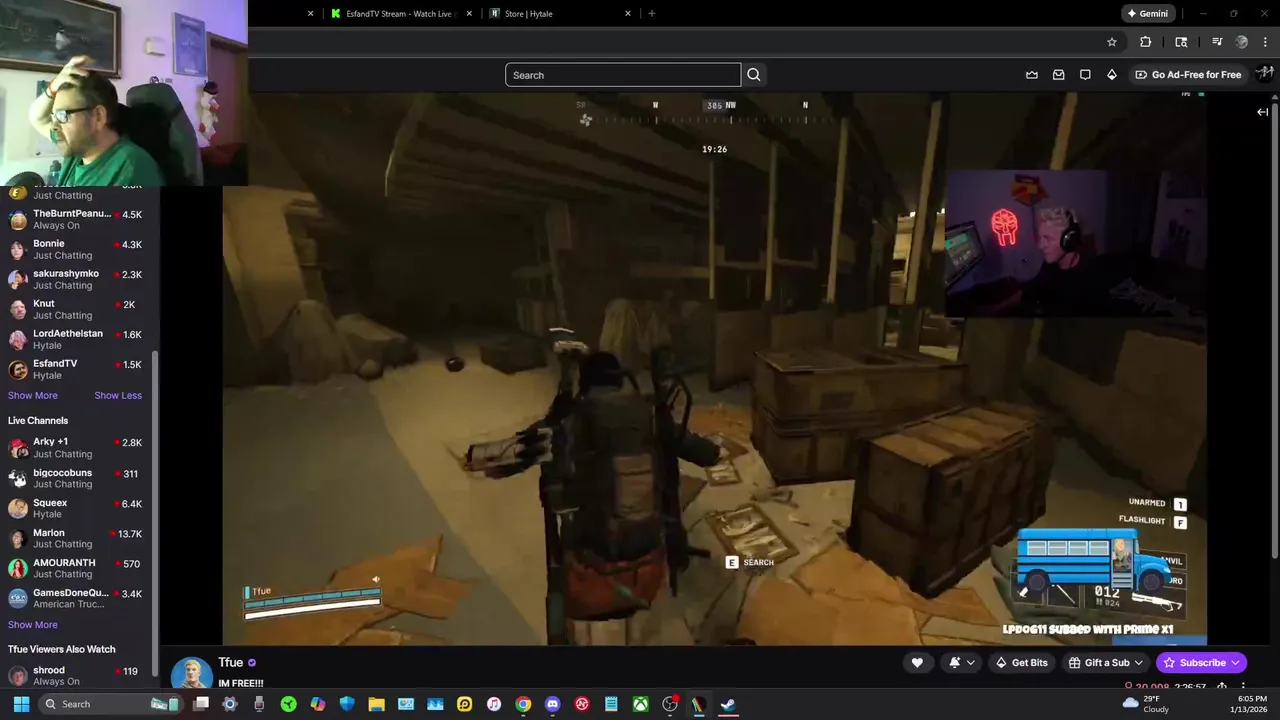The width and height of the screenshot is (1280, 720).
Task: Open Chrome extensions puzzle icon
Action: click(x=1145, y=42)
